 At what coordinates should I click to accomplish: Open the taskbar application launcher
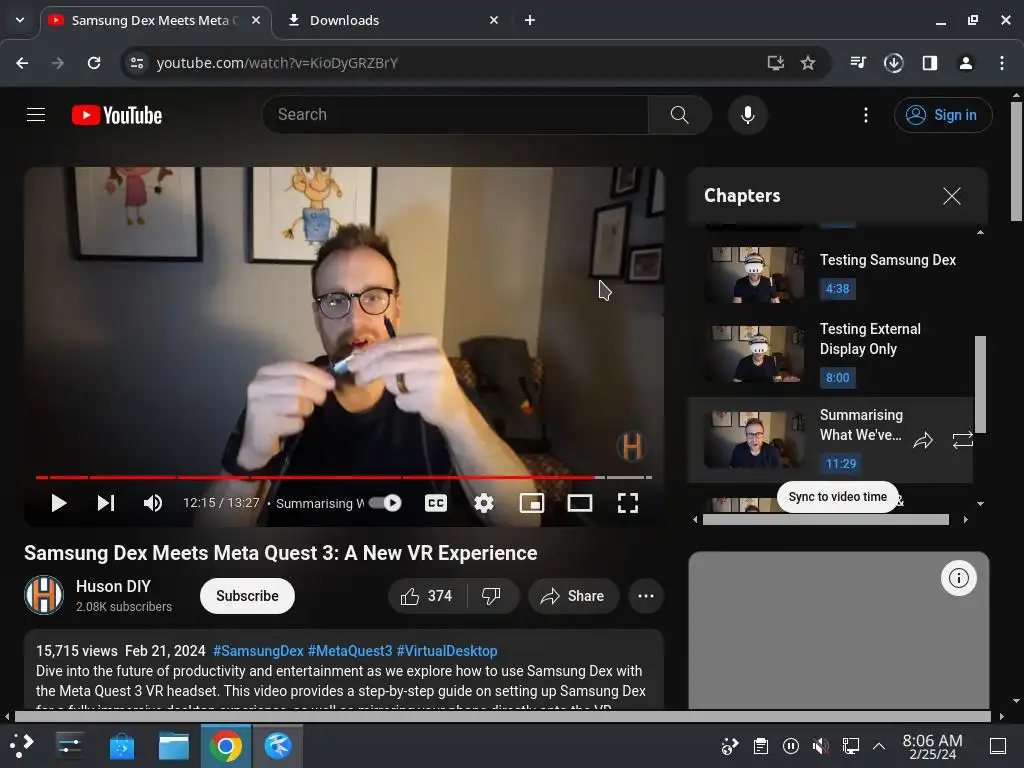click(21, 745)
